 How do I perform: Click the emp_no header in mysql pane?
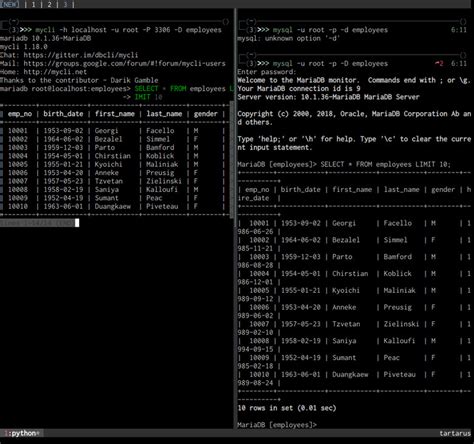(257, 190)
